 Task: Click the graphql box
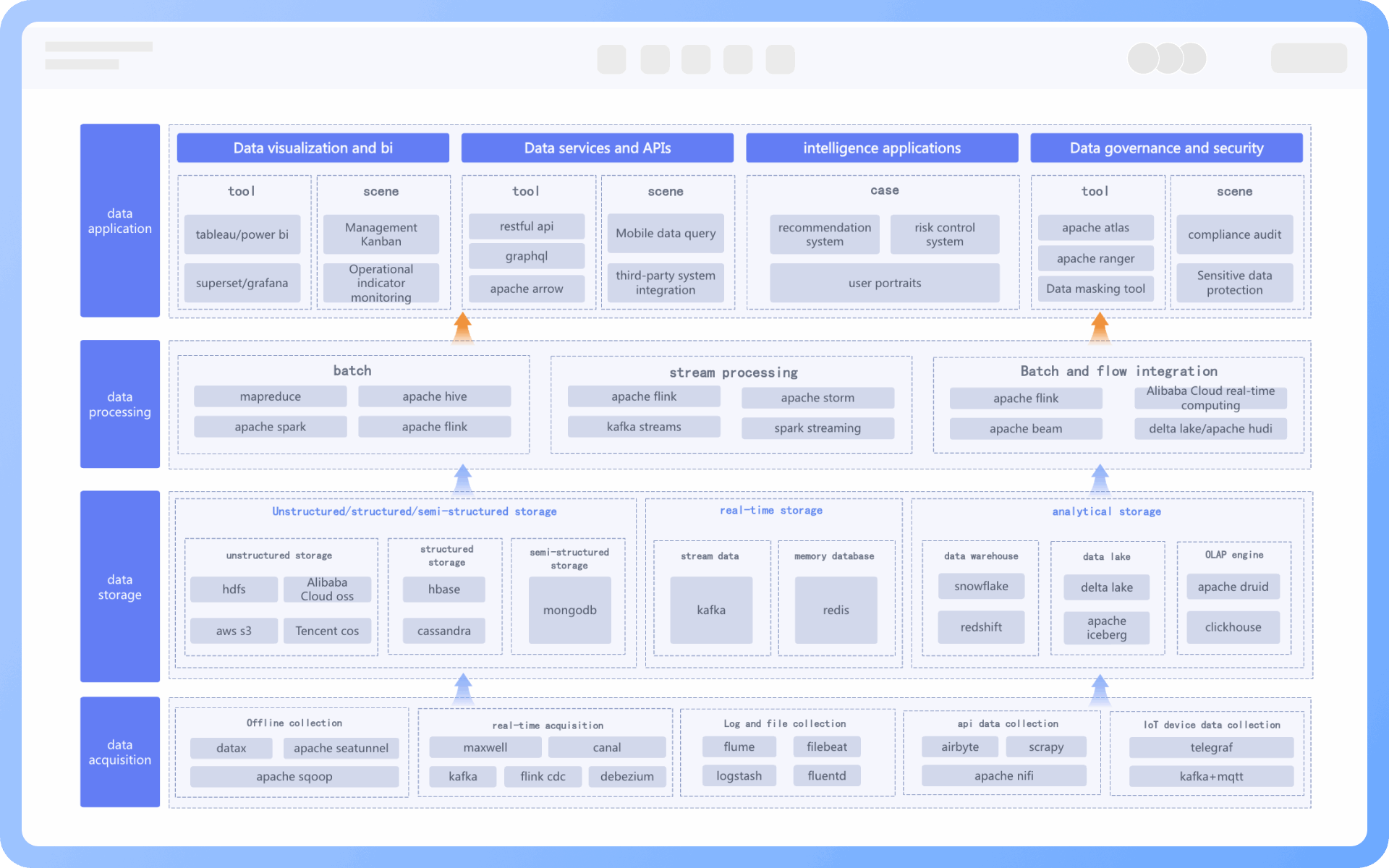pyautogui.click(x=527, y=256)
